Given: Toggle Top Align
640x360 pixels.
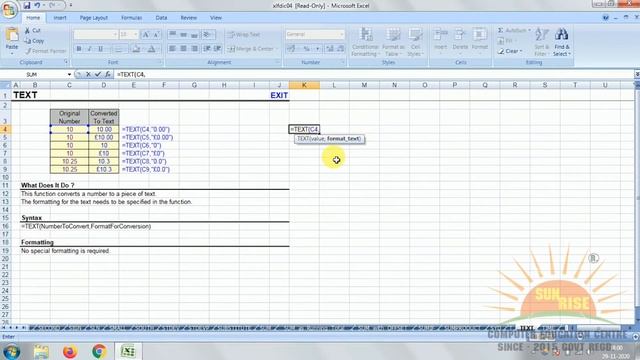Looking at the screenshot, I should 172,35.
